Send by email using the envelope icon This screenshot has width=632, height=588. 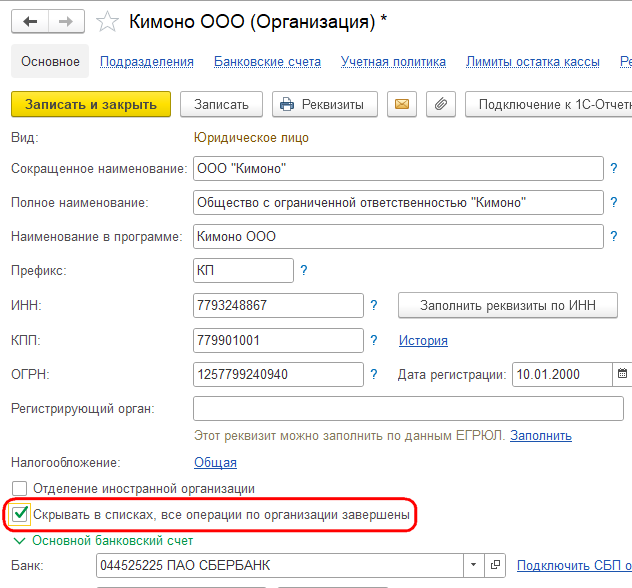coord(401,104)
